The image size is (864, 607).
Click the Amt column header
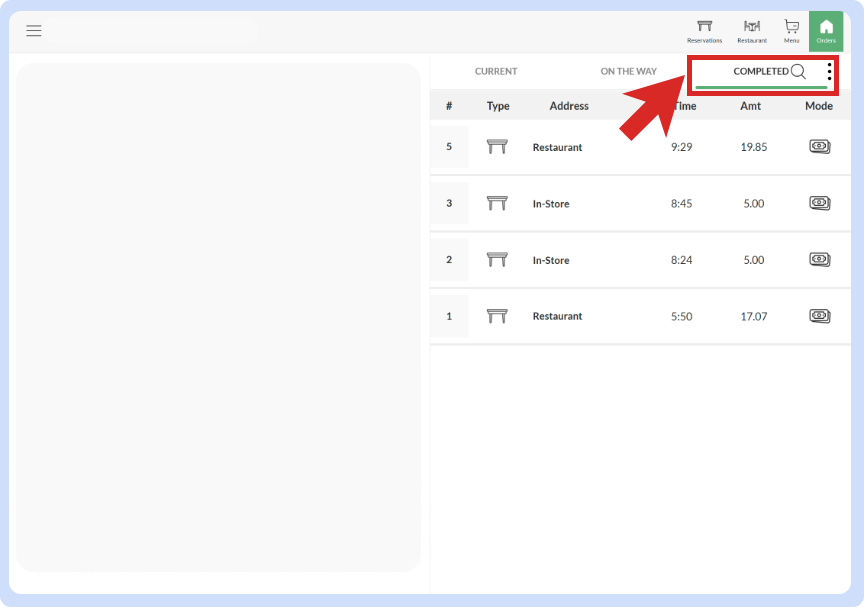point(751,105)
